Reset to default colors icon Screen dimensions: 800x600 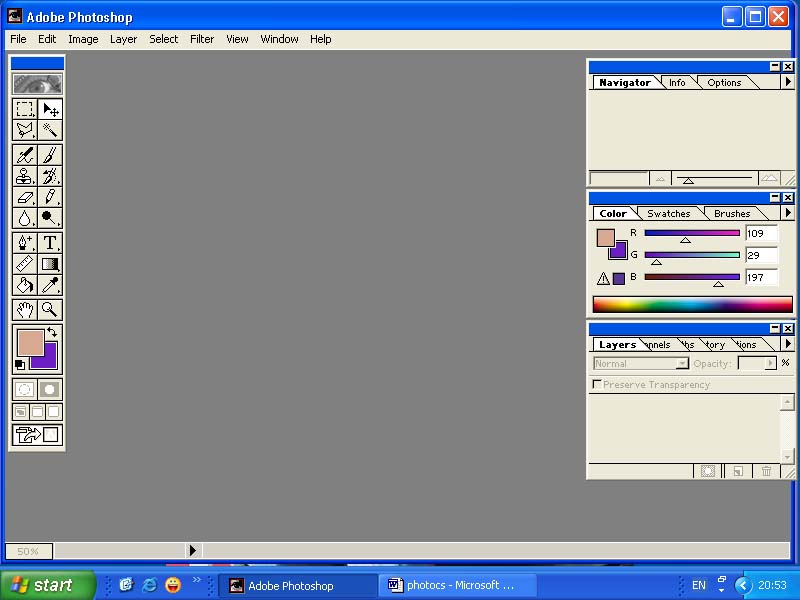[19, 364]
